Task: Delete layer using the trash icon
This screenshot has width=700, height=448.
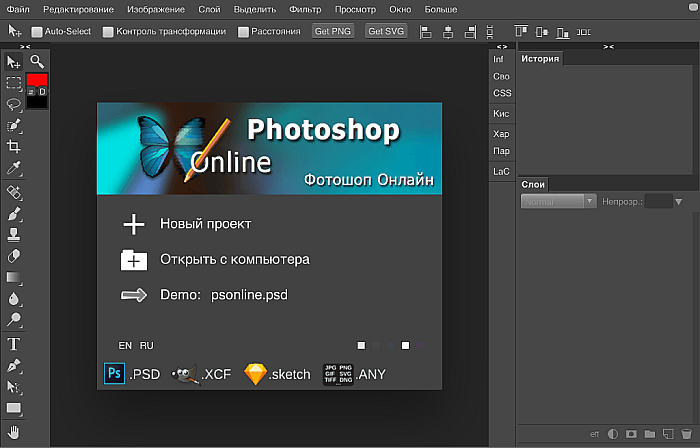Action: 686,434
